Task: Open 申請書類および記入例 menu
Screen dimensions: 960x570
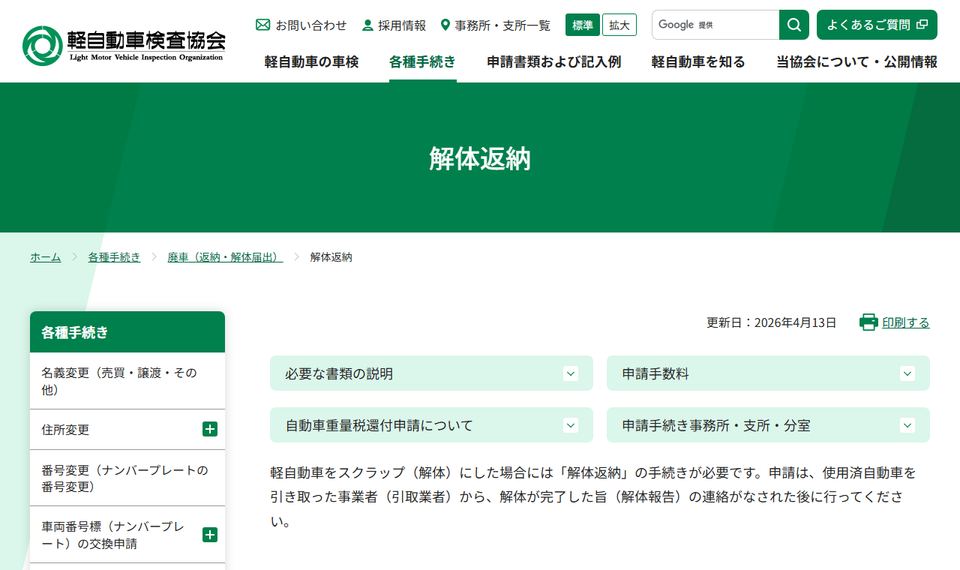Action: pyautogui.click(x=553, y=62)
